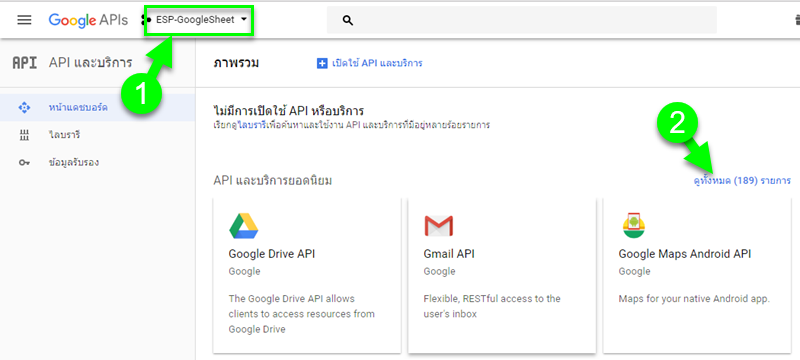Click the Google Maps Android icon
Image resolution: width=800 pixels, height=360 pixels.
click(x=634, y=225)
